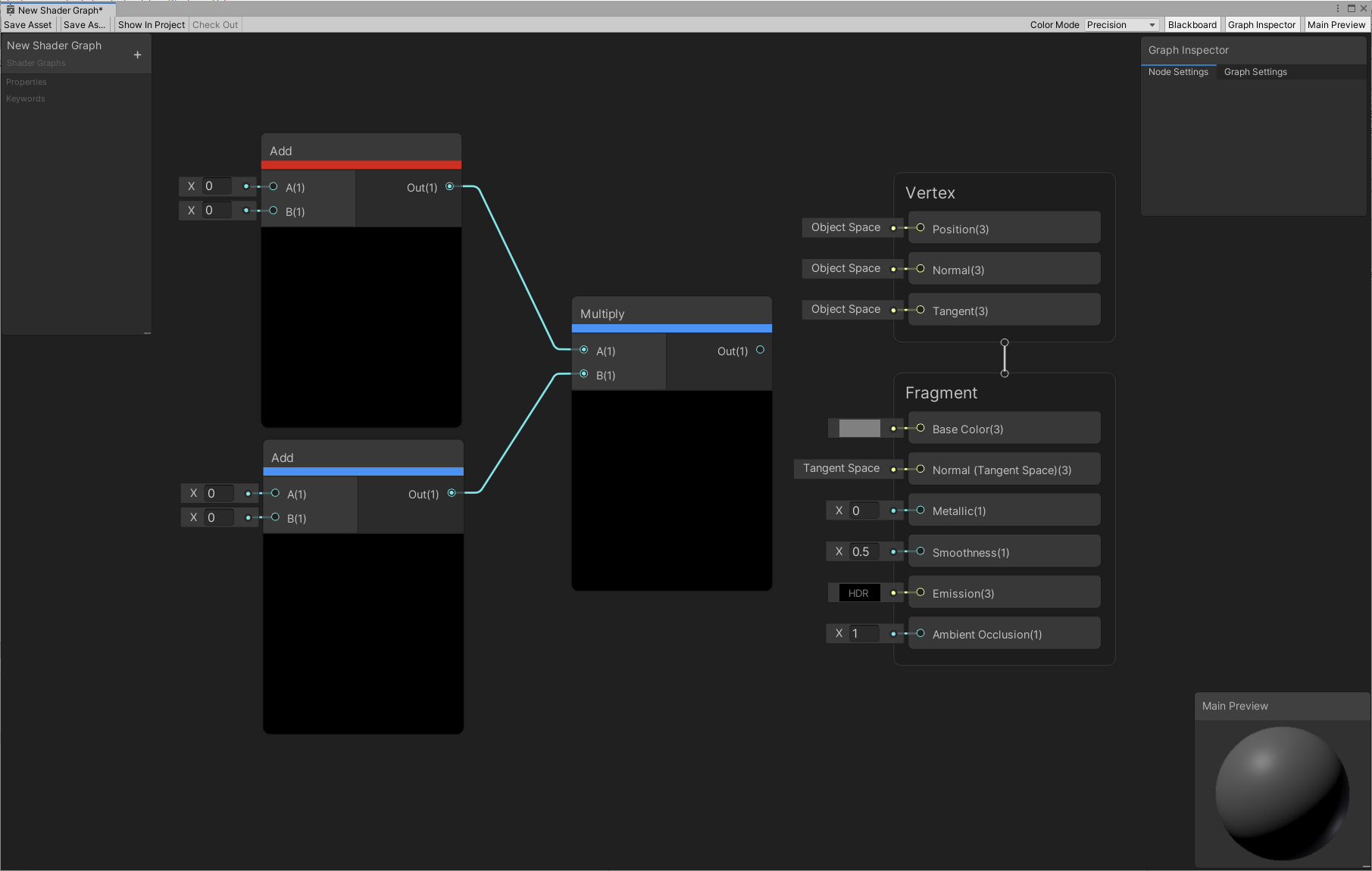Click the Multiply node Out(1) port
The width and height of the screenshot is (1372, 871).
(x=760, y=350)
